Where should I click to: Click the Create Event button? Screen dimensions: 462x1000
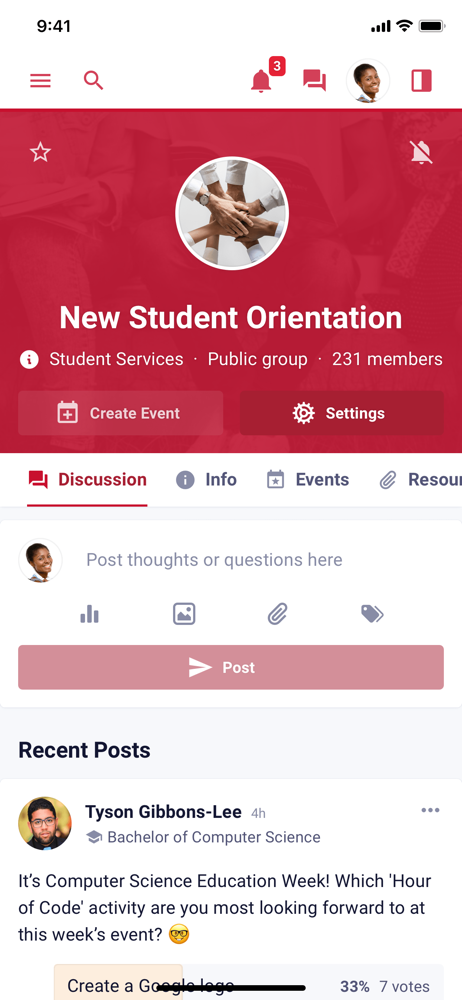point(121,413)
